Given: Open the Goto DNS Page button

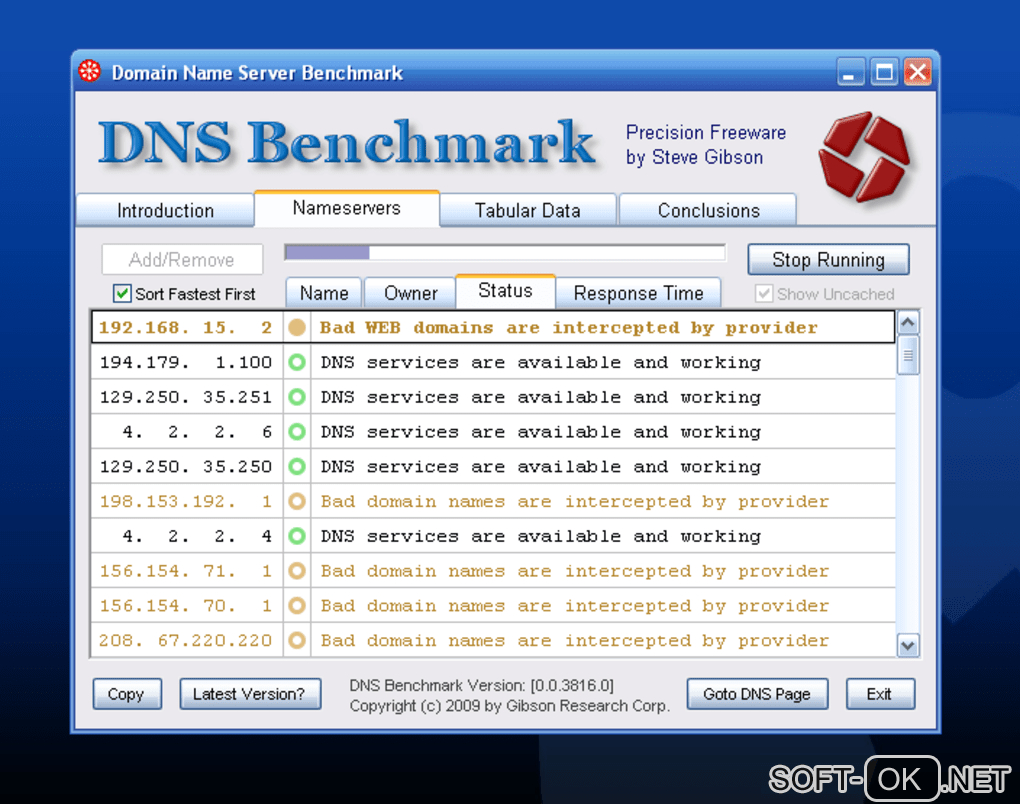Looking at the screenshot, I should pyautogui.click(x=757, y=694).
